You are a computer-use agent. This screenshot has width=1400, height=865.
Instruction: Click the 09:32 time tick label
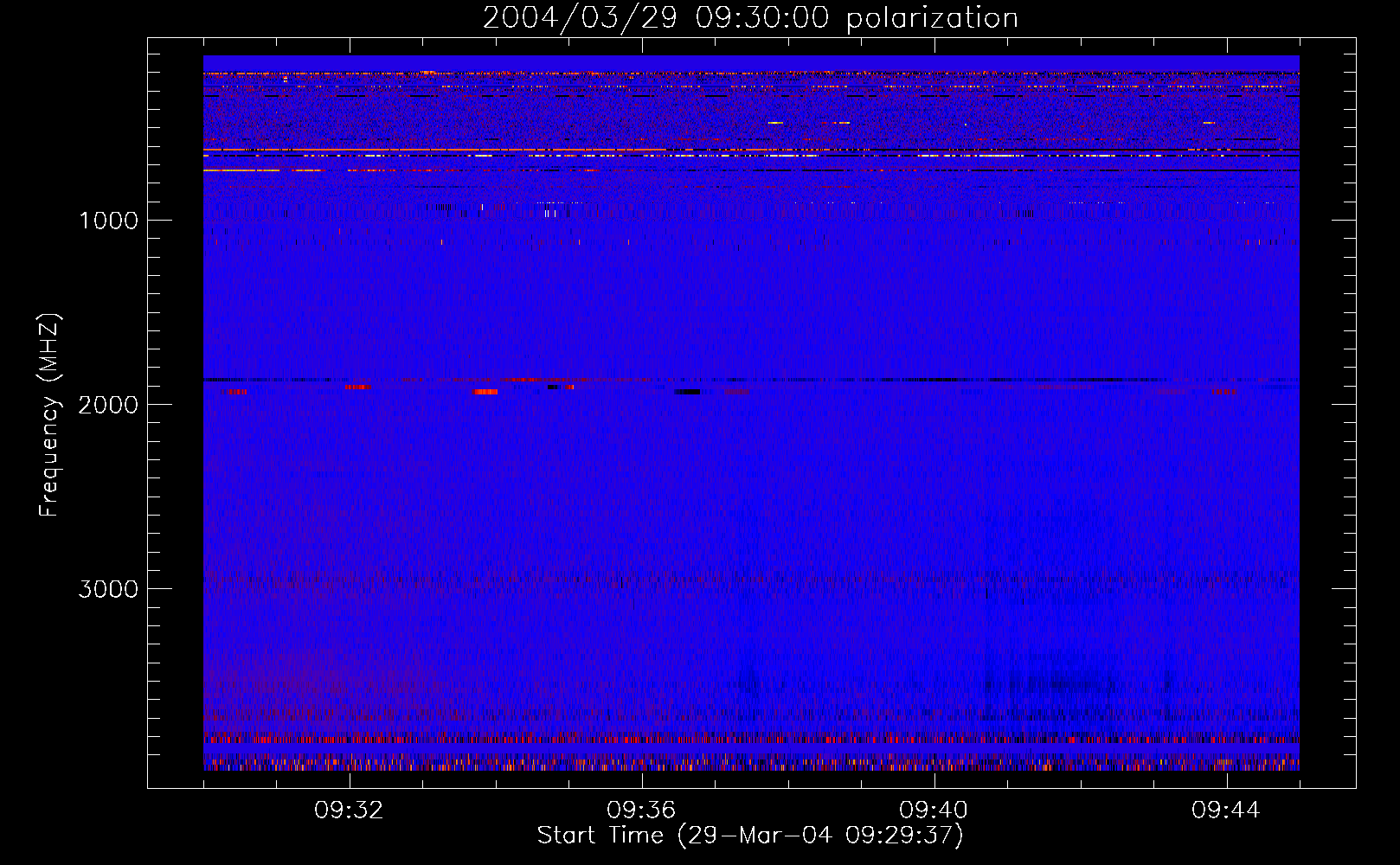(349, 811)
